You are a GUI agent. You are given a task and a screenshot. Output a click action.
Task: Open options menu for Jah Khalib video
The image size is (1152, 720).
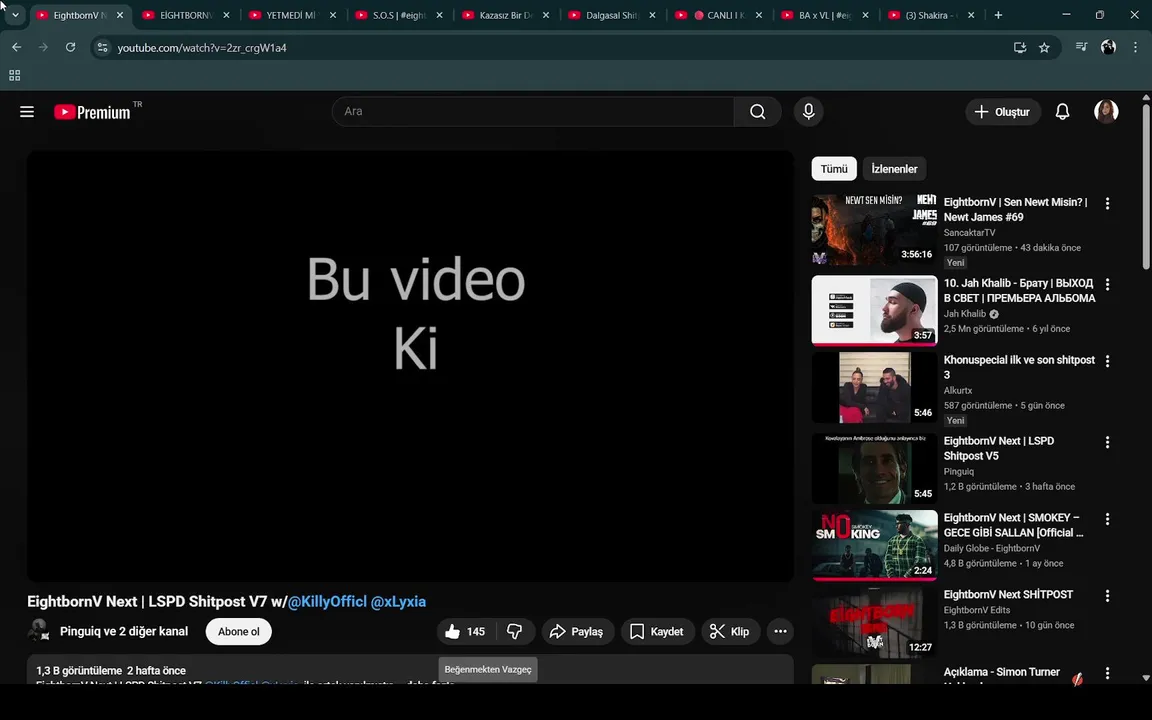tap(1107, 284)
